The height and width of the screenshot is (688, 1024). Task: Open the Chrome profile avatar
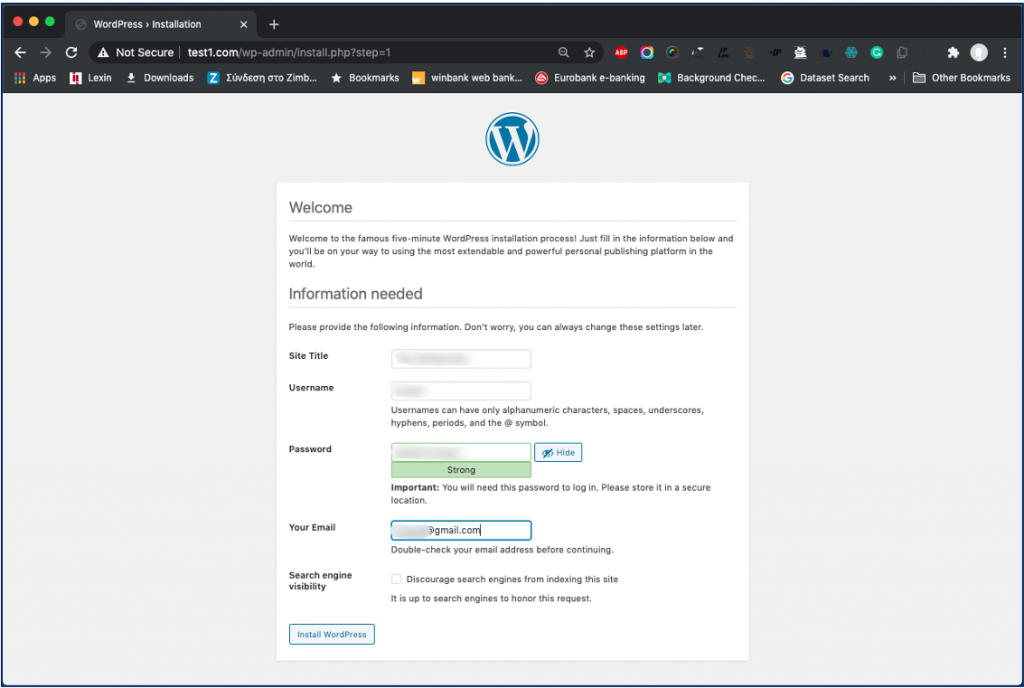click(x=978, y=52)
